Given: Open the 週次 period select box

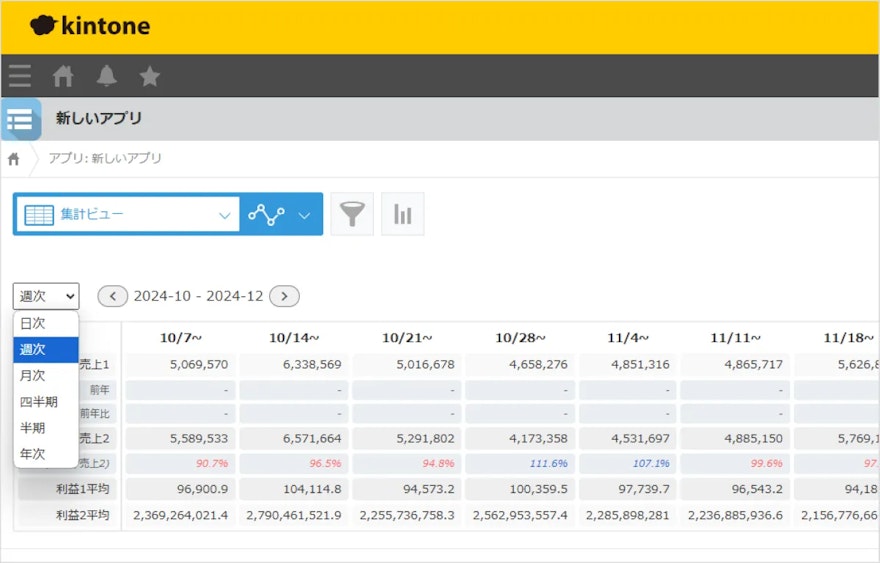Looking at the screenshot, I should pos(46,296).
